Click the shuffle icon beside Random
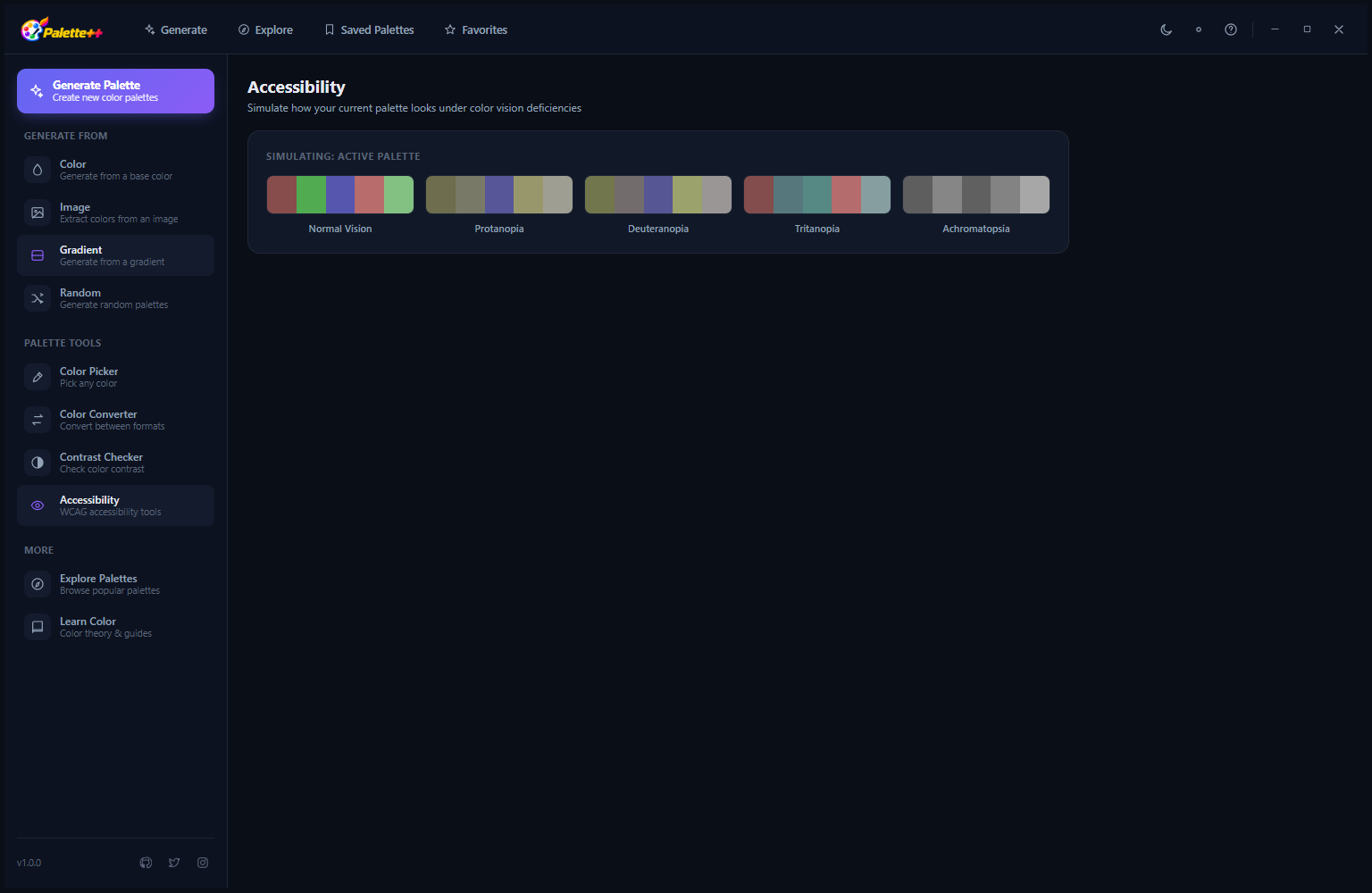This screenshot has height=893, width=1372. (38, 298)
